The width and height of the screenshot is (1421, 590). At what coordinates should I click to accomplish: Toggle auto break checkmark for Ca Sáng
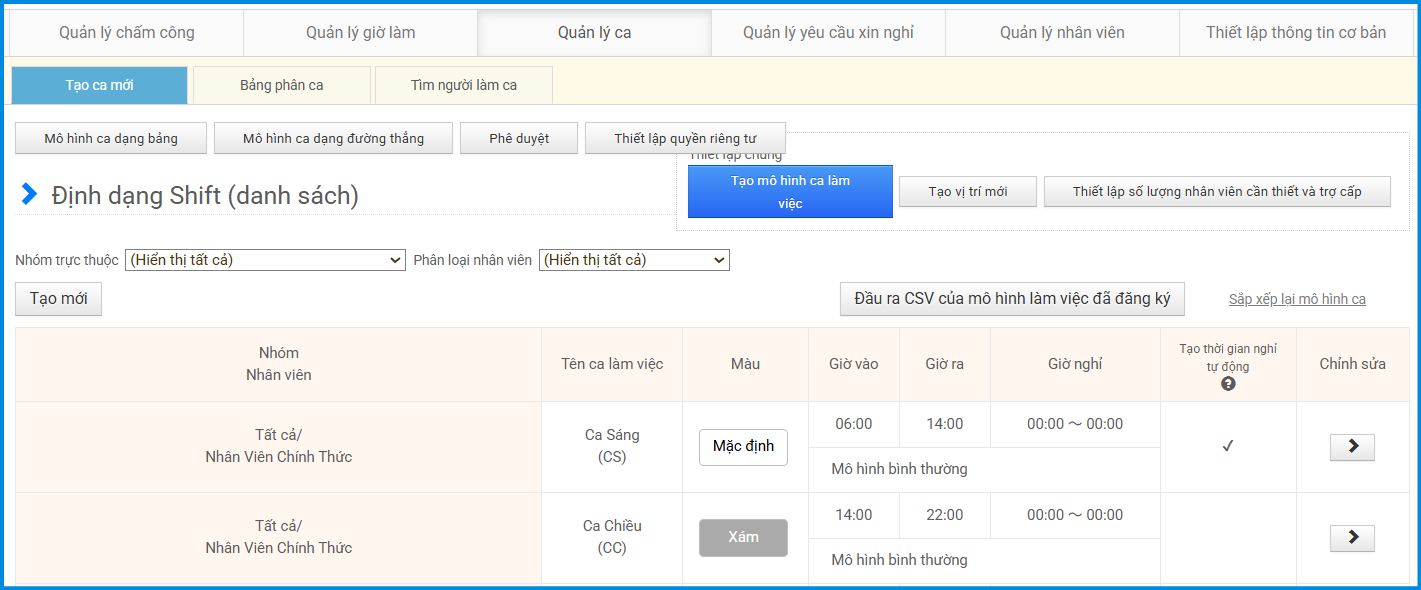tap(1228, 446)
